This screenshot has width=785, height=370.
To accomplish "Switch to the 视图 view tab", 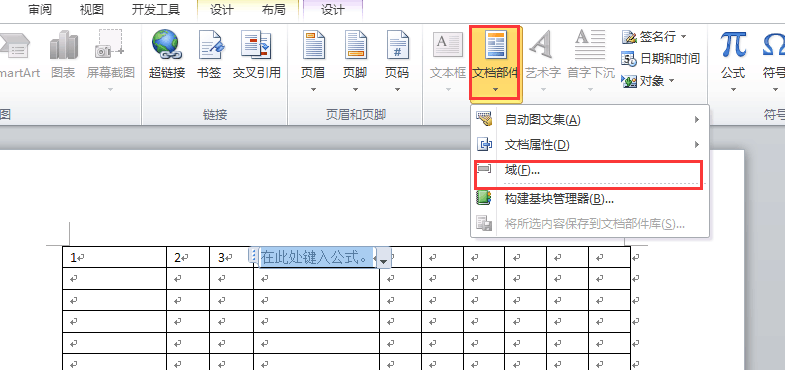I will pyautogui.click(x=92, y=10).
